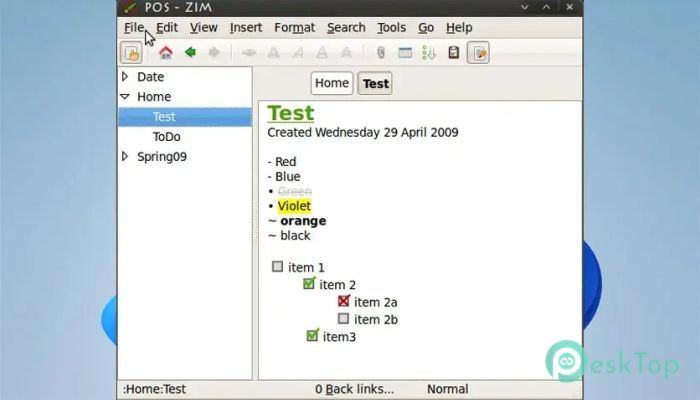The width and height of the screenshot is (700, 400).
Task: Open the Format menu
Action: coord(295,28)
